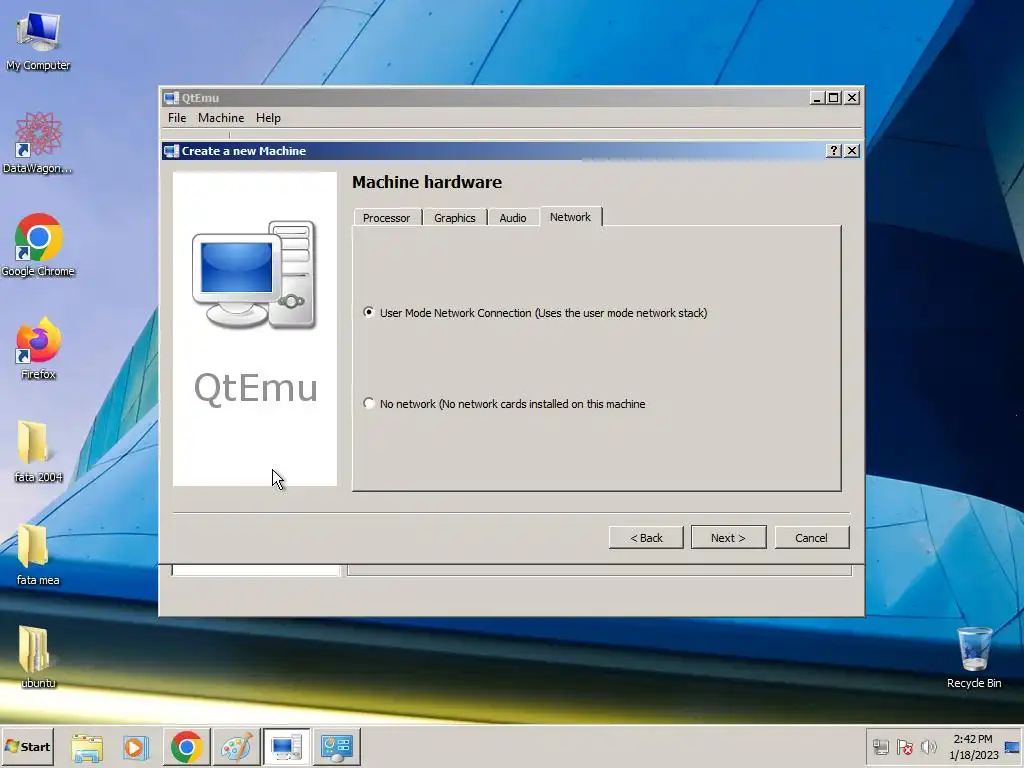Close the QtEmu main window
Screen dimensions: 1024x768
click(x=852, y=97)
